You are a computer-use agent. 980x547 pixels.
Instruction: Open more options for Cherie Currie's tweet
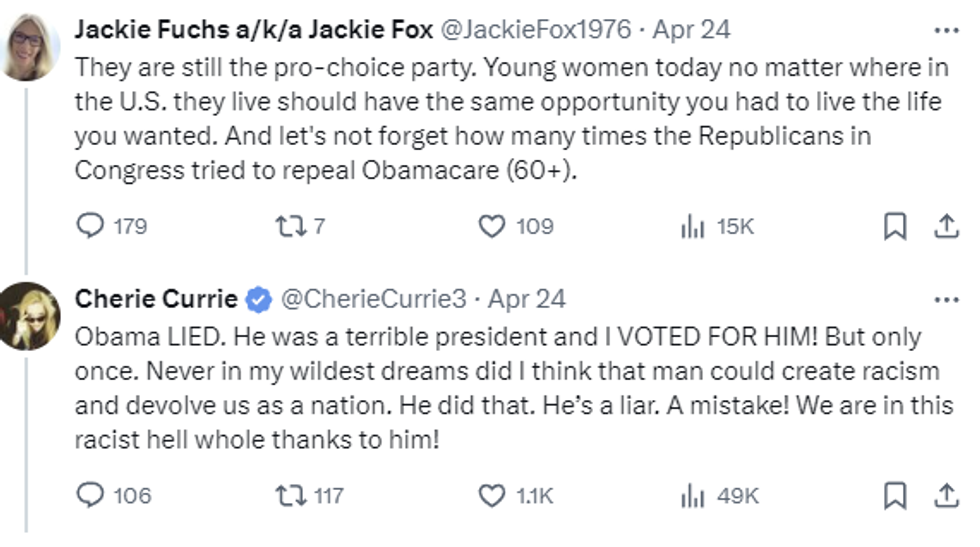coord(945,299)
